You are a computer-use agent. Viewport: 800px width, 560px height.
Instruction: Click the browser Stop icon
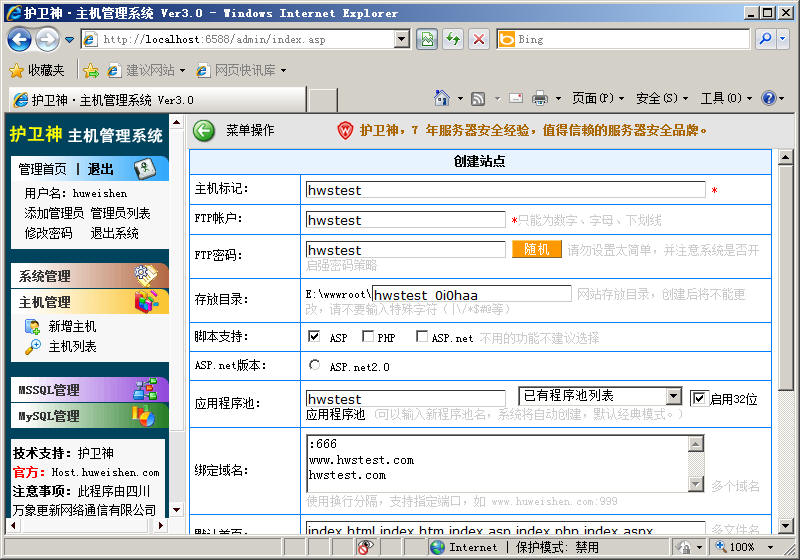(479, 39)
